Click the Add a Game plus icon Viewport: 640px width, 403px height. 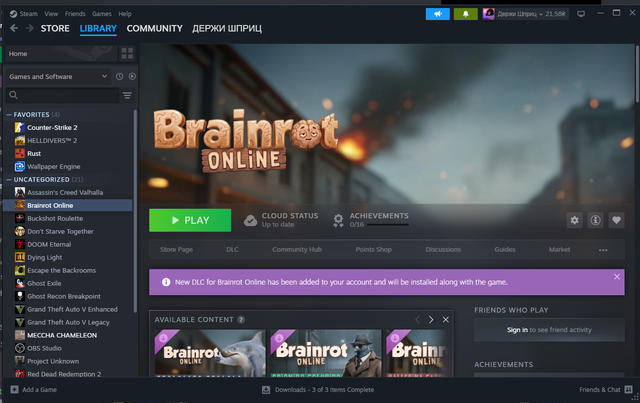14,390
